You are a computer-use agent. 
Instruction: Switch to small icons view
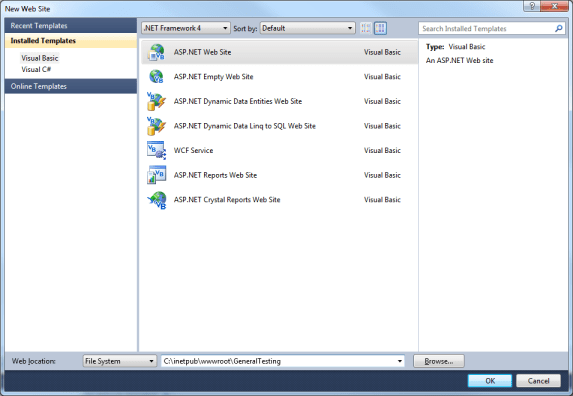point(366,28)
